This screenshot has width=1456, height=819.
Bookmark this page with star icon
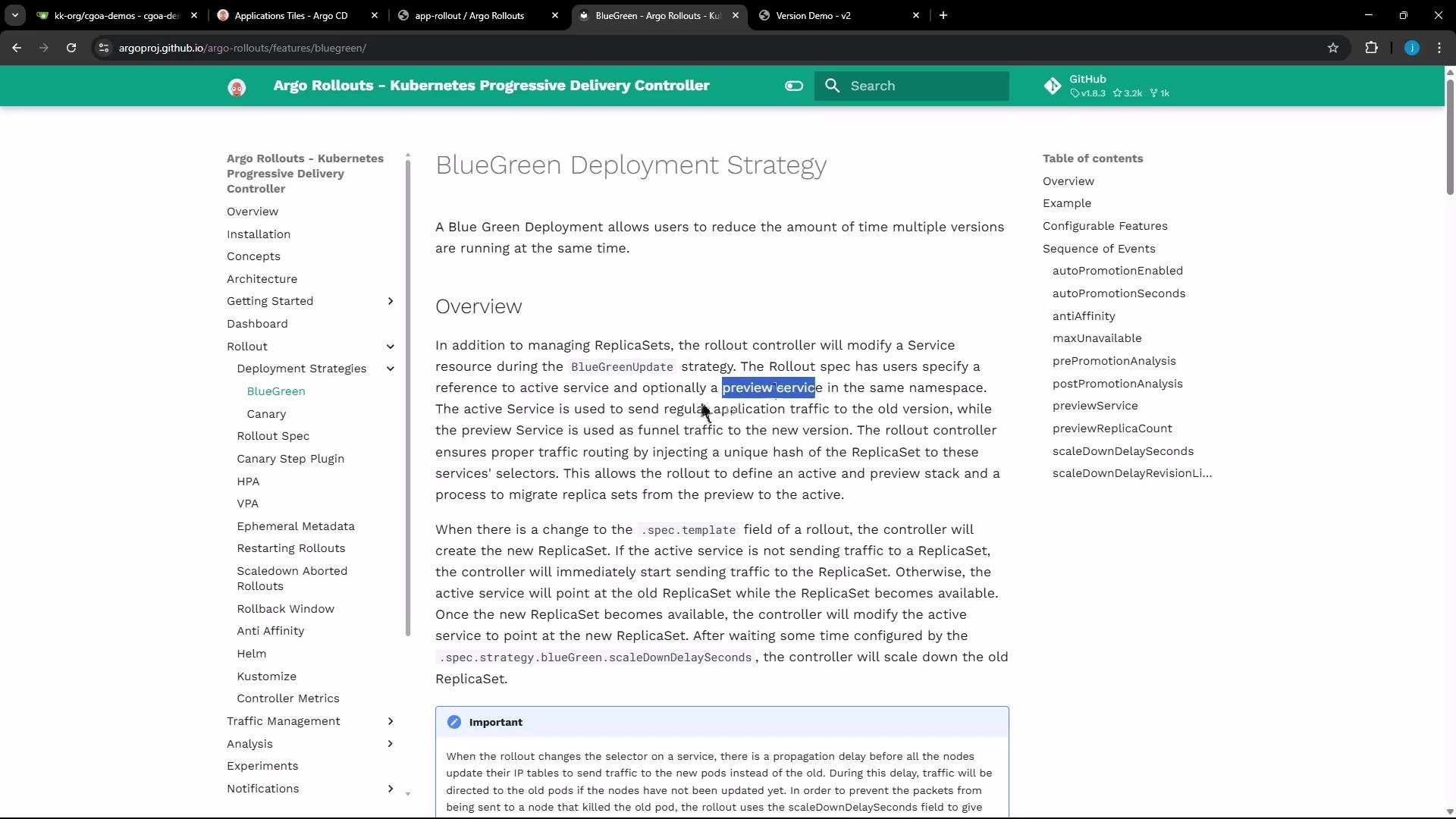pyautogui.click(x=1333, y=48)
